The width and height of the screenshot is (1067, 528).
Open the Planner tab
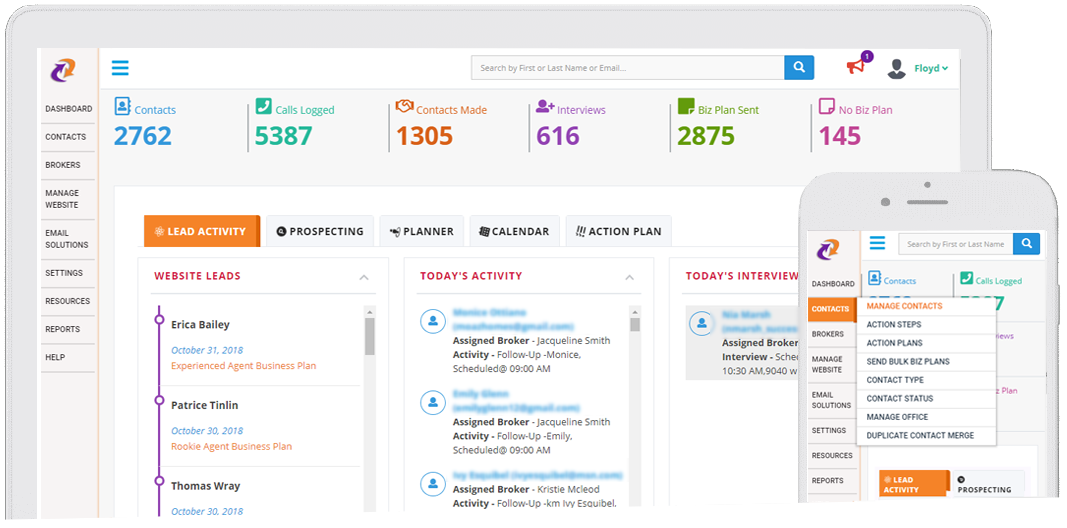[422, 231]
